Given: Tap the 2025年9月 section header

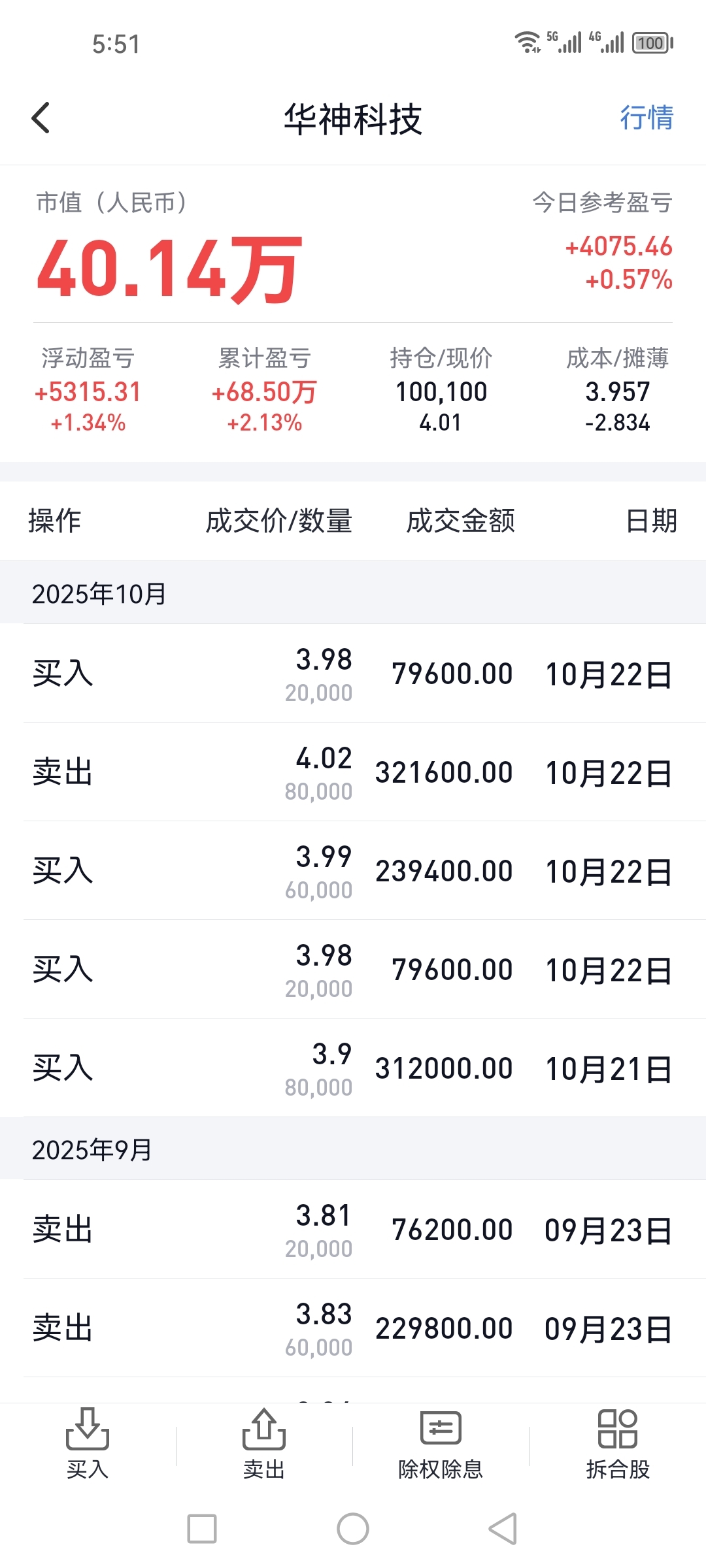Looking at the screenshot, I should [92, 1149].
